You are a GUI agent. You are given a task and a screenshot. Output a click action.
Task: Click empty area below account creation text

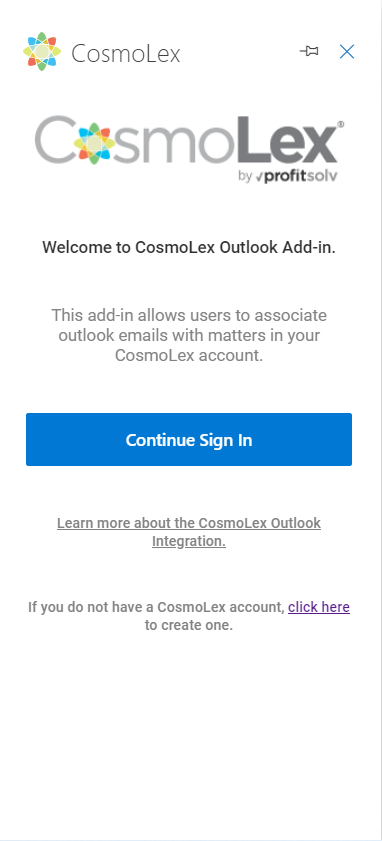(189, 735)
